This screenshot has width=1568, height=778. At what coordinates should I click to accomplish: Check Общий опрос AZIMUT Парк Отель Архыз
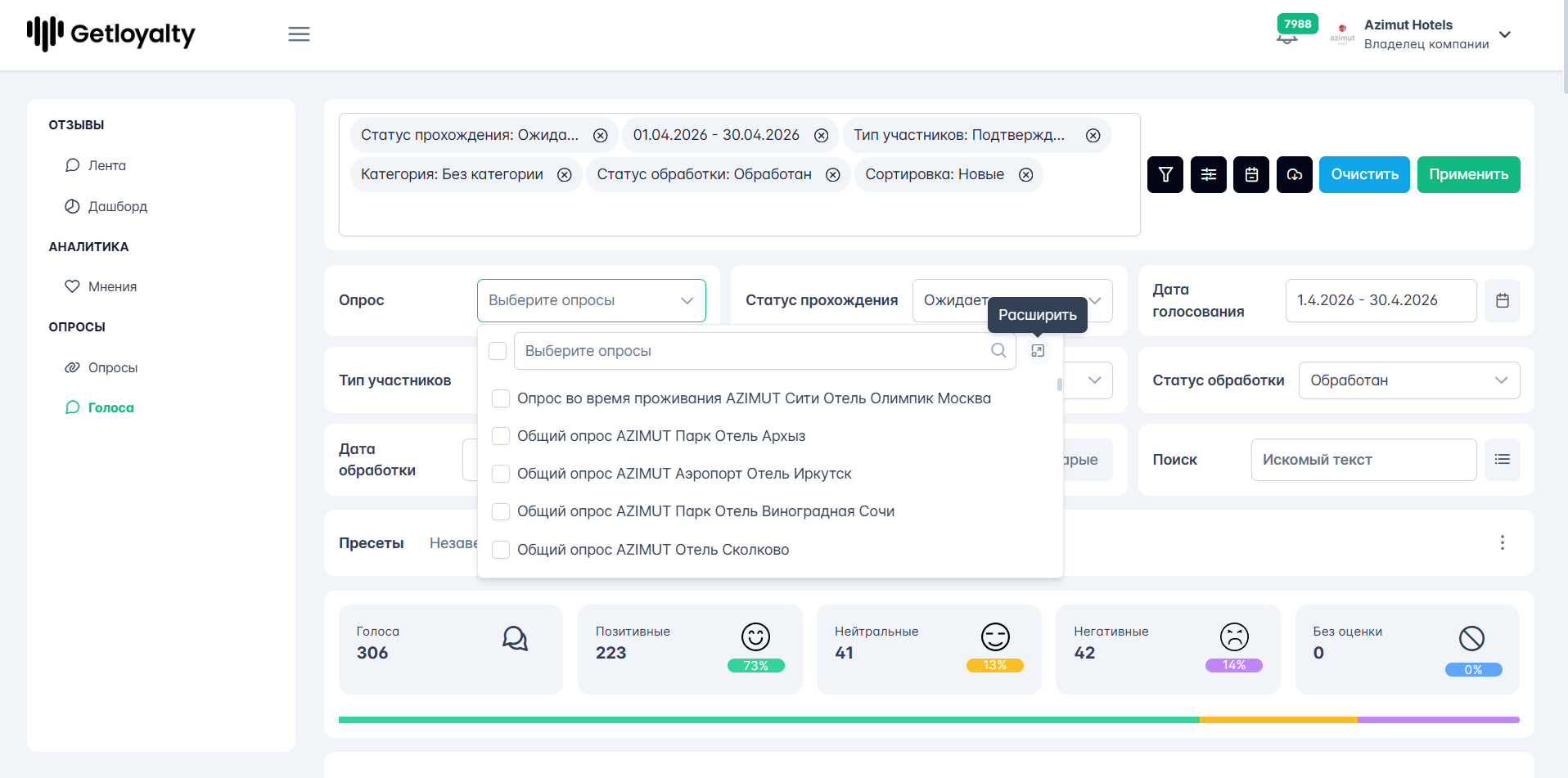(501, 436)
